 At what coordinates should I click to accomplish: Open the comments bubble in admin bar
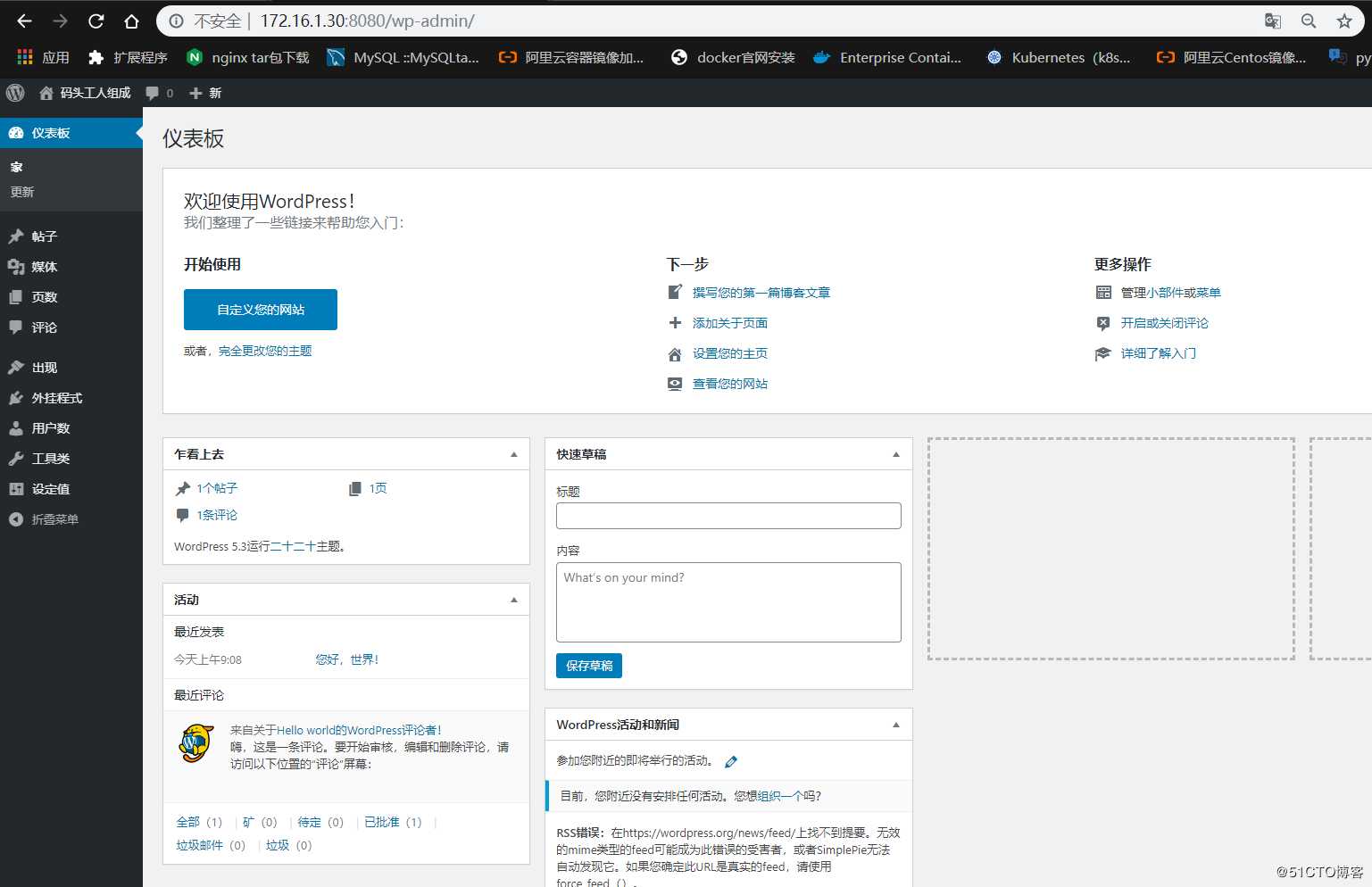[x=160, y=93]
